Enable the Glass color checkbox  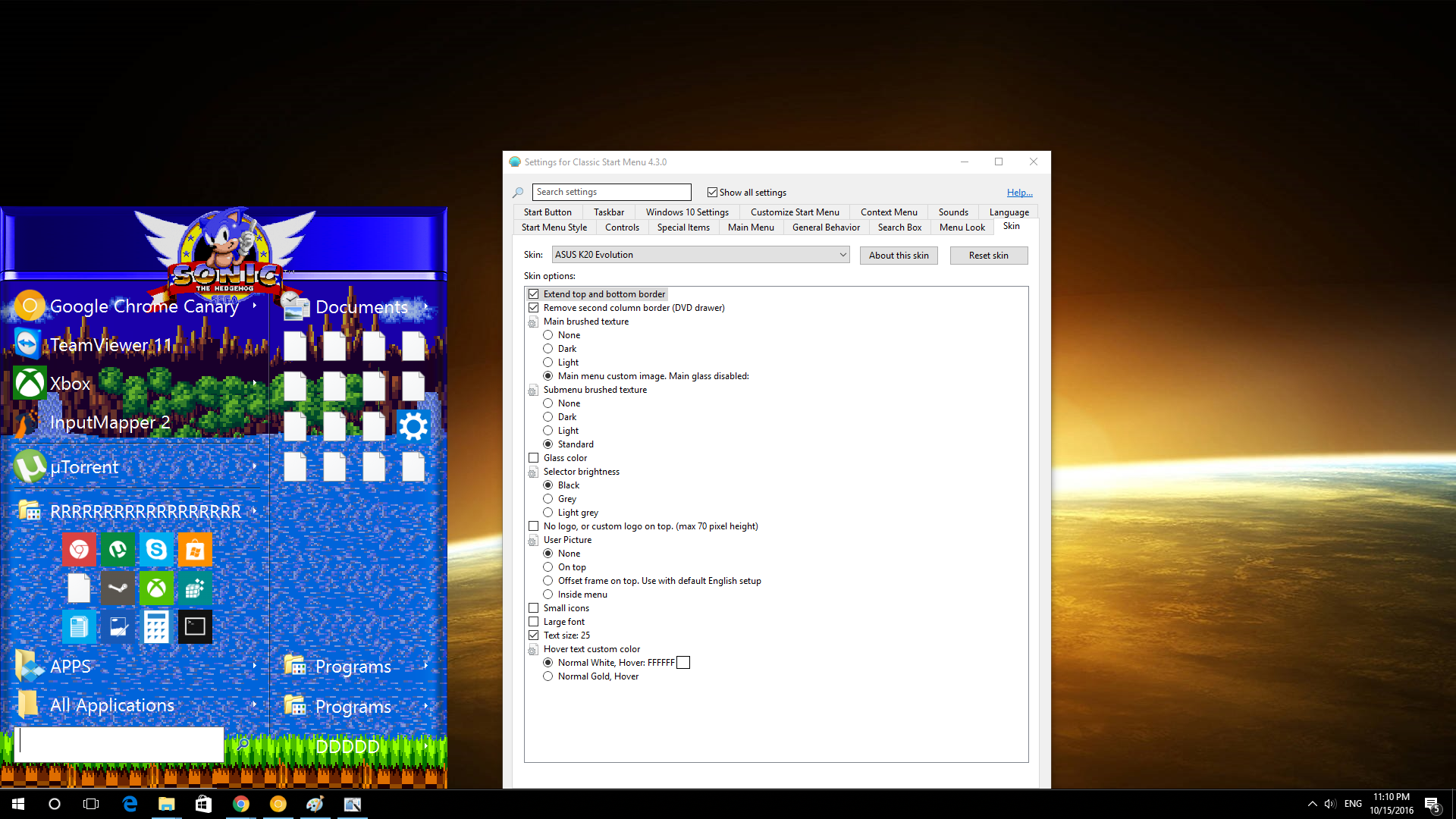[534, 458]
